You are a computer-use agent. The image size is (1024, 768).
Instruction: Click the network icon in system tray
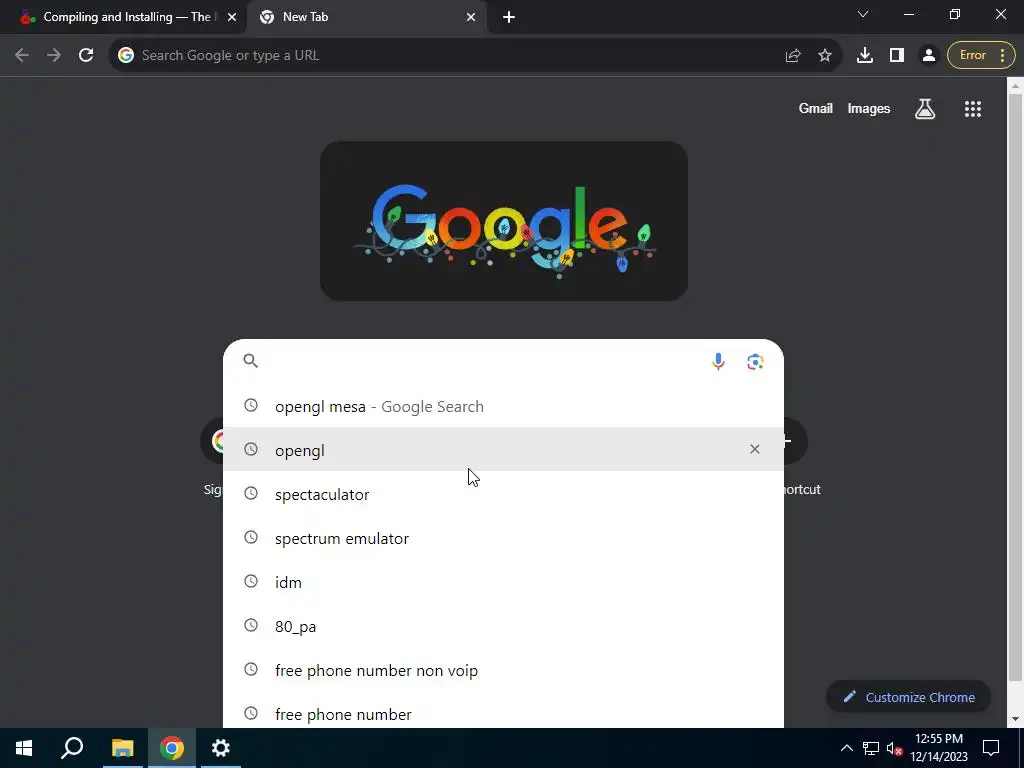(x=871, y=748)
